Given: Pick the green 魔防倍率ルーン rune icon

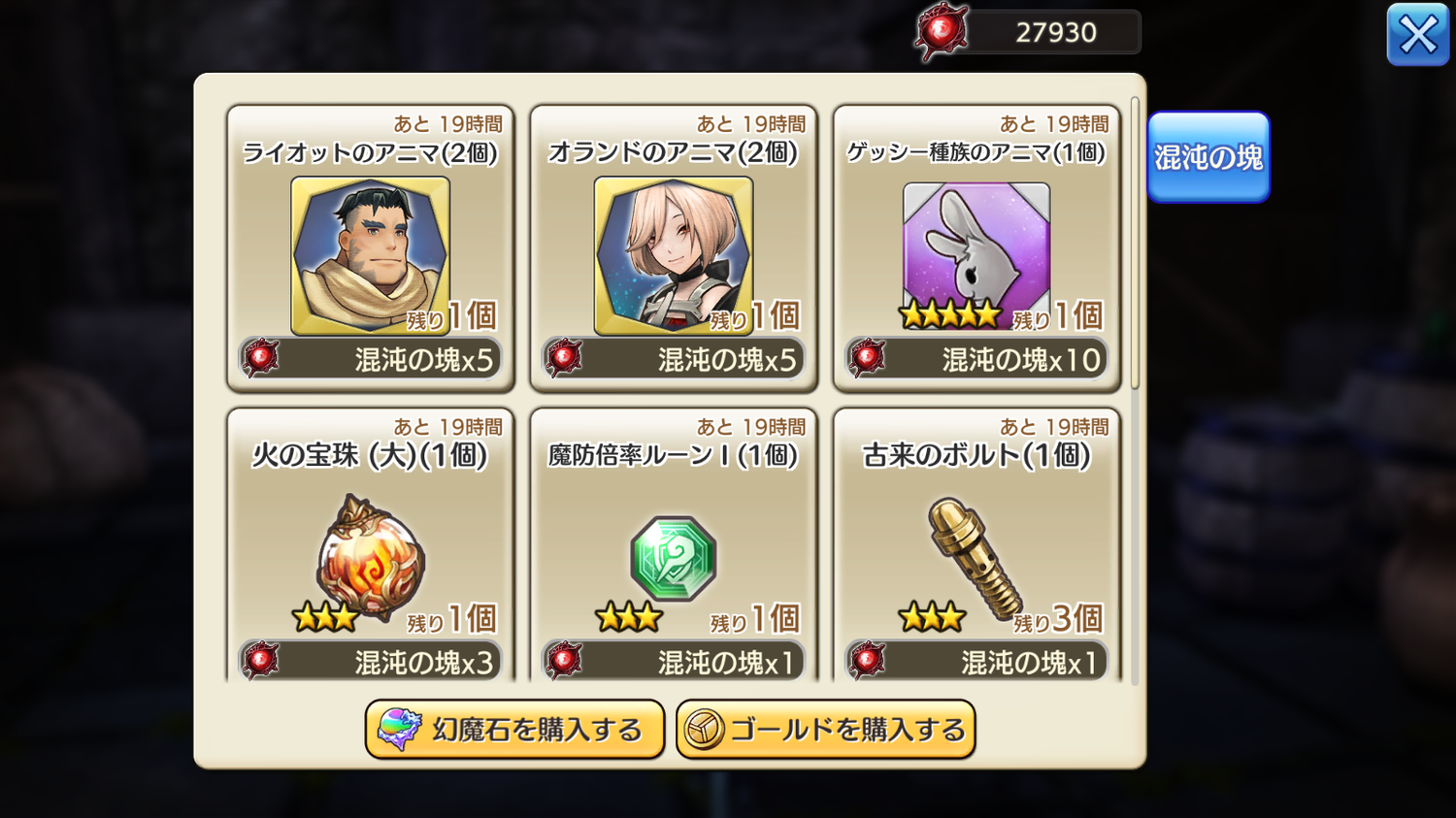Looking at the screenshot, I should point(674,559).
